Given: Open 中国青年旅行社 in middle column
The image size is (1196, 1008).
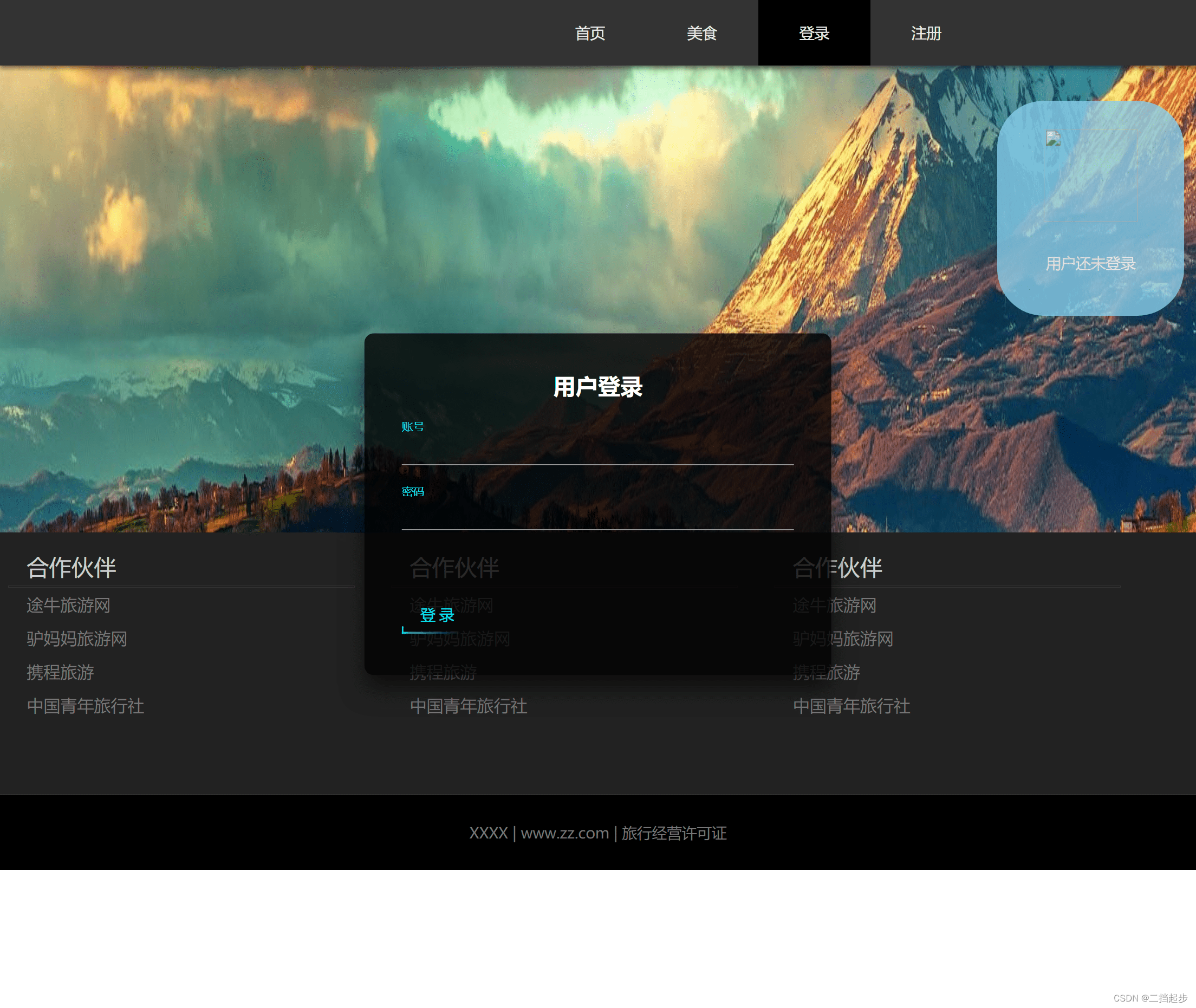Looking at the screenshot, I should point(468,706).
